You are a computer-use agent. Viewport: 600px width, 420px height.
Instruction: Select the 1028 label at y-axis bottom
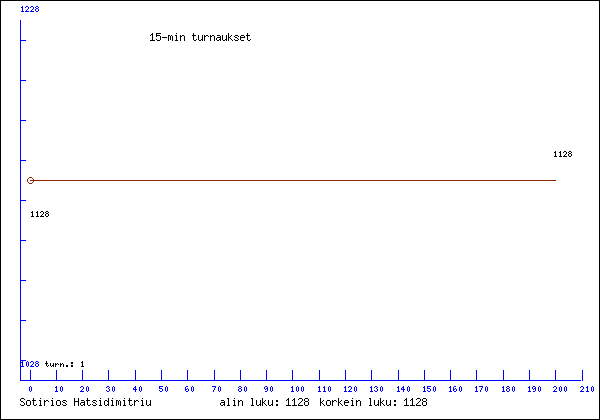30,364
